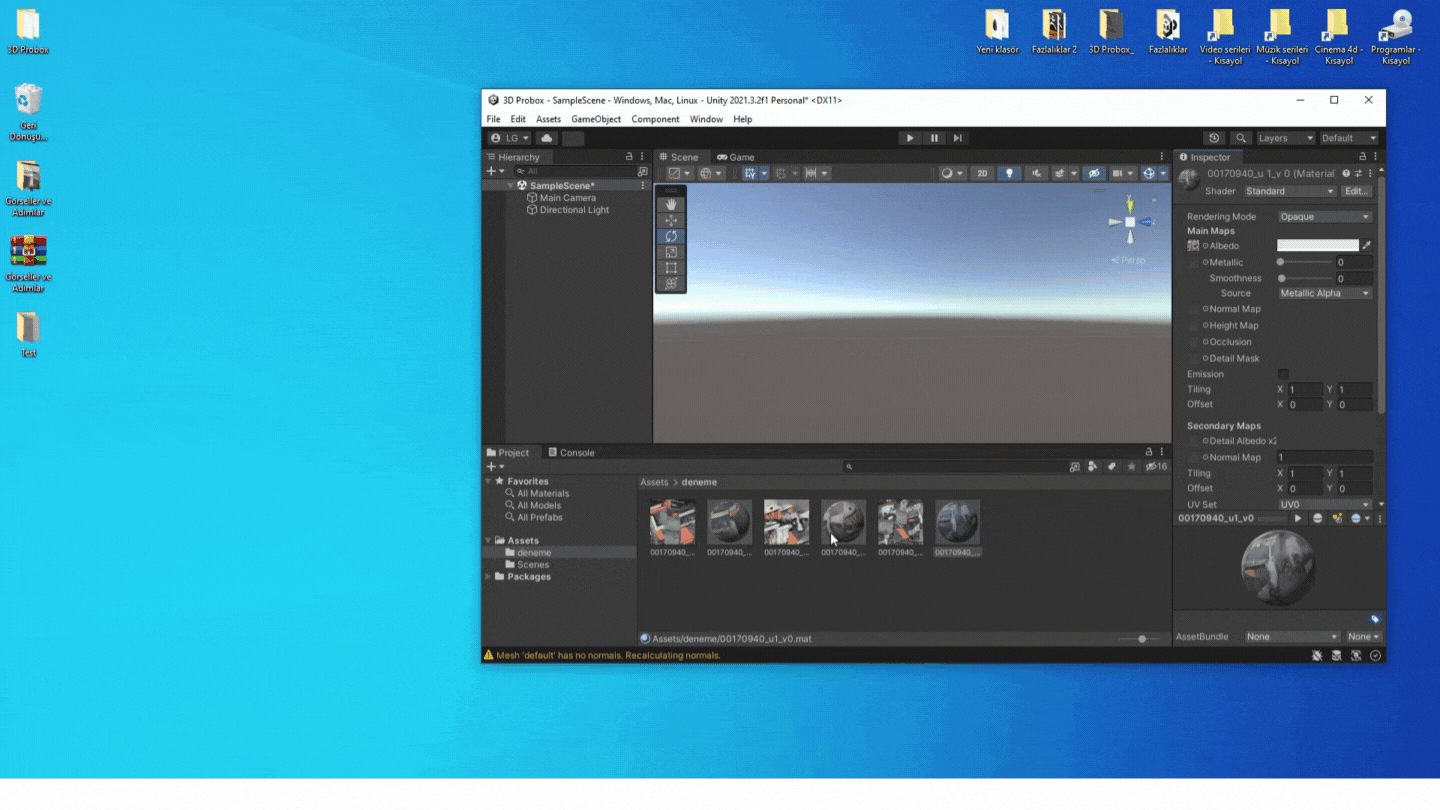Click the Albedo white color swatch
This screenshot has height=810, width=1440.
click(x=1317, y=246)
